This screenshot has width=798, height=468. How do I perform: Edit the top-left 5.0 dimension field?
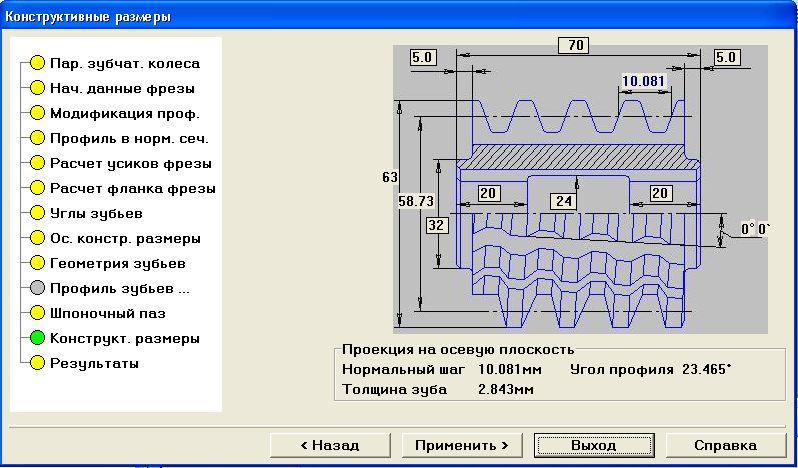point(423,57)
